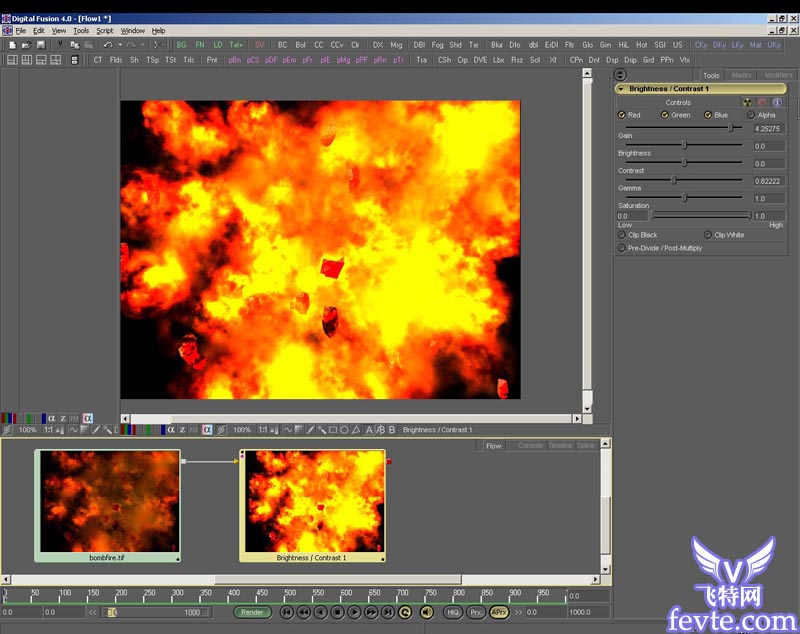This screenshot has width=800, height=634.
Task: Show buffer B in viewer toolbar
Action: coord(392,430)
